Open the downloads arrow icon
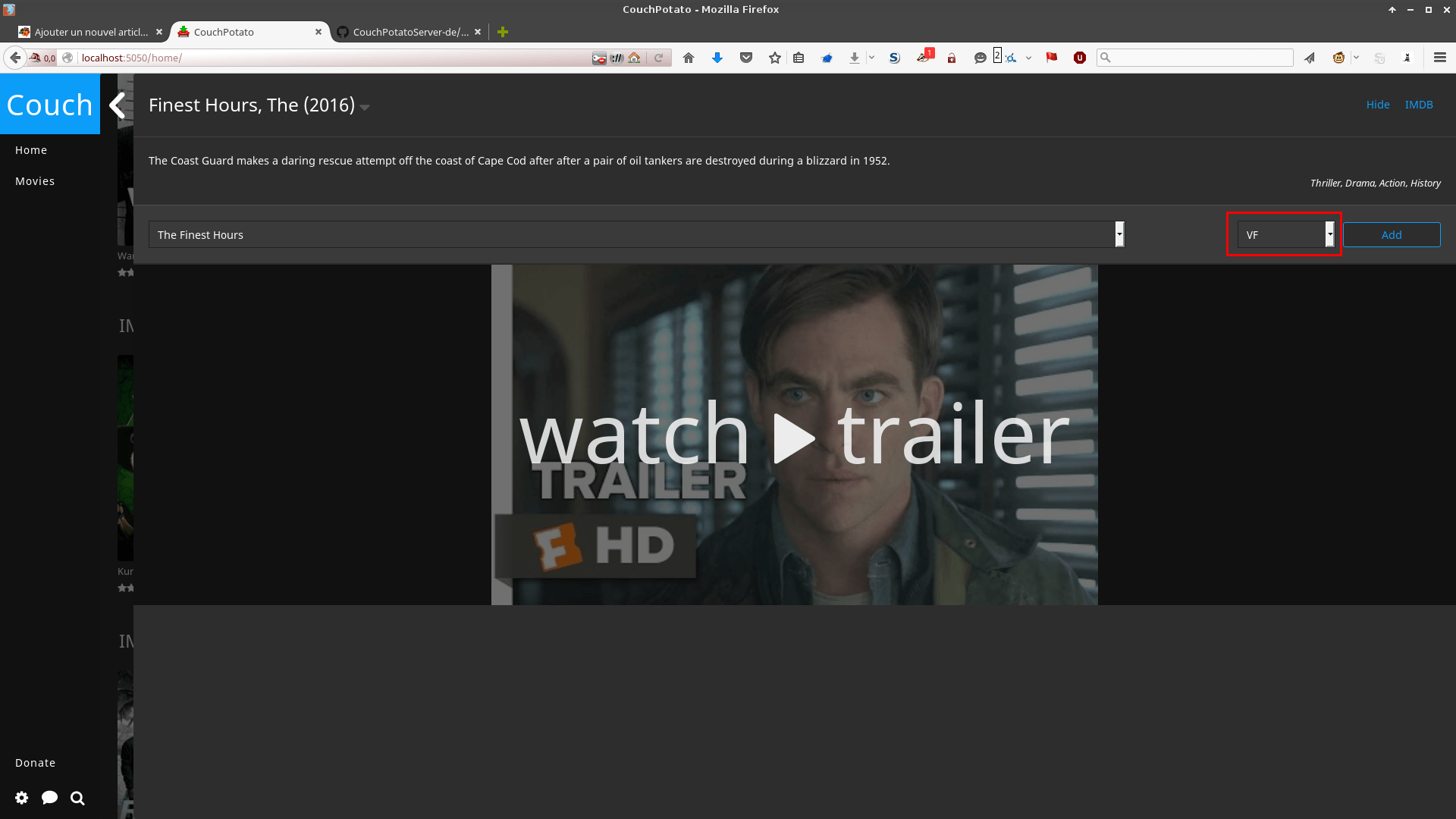 (x=855, y=58)
